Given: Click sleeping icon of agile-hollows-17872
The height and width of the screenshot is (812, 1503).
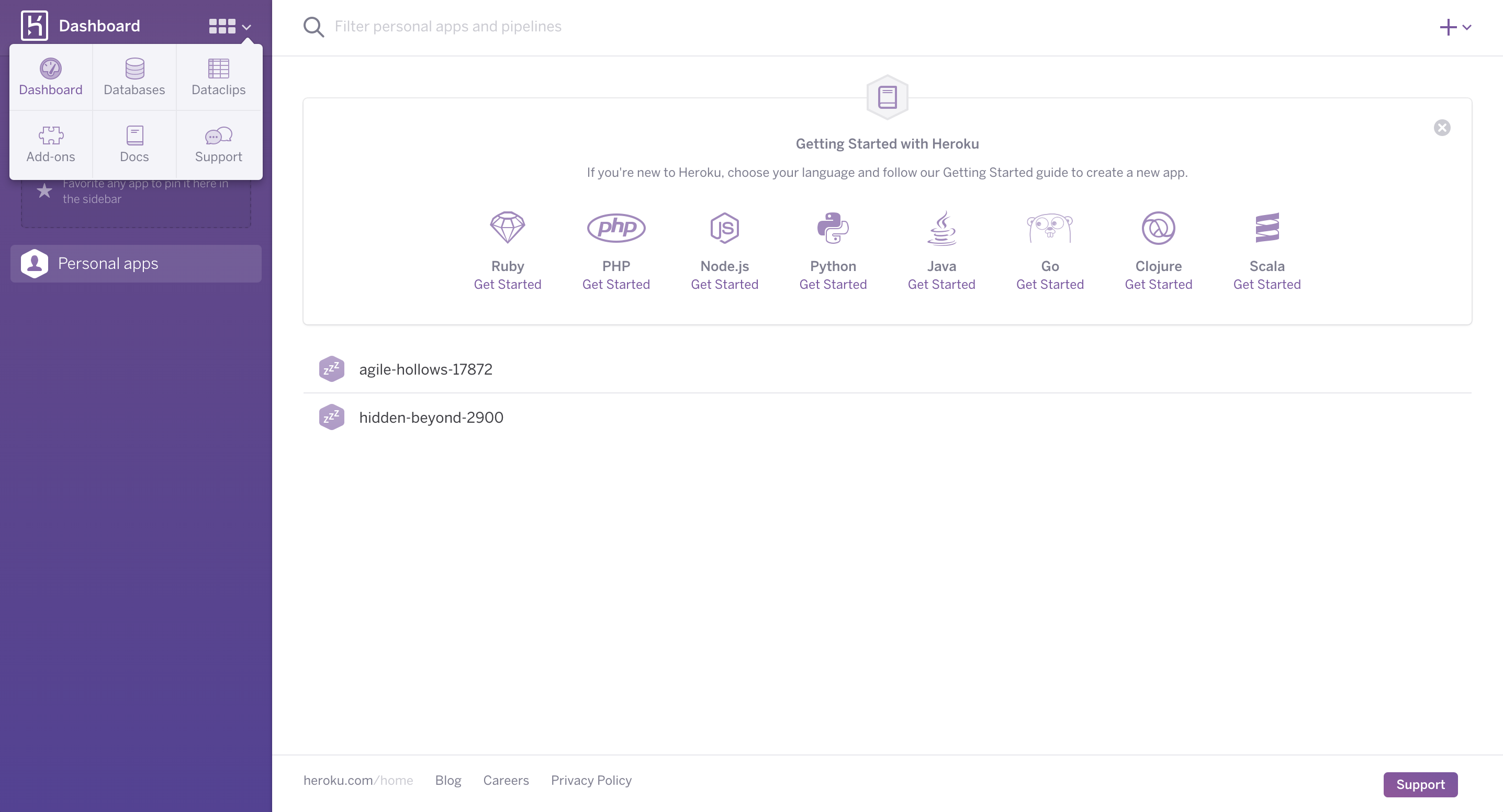Looking at the screenshot, I should point(331,369).
